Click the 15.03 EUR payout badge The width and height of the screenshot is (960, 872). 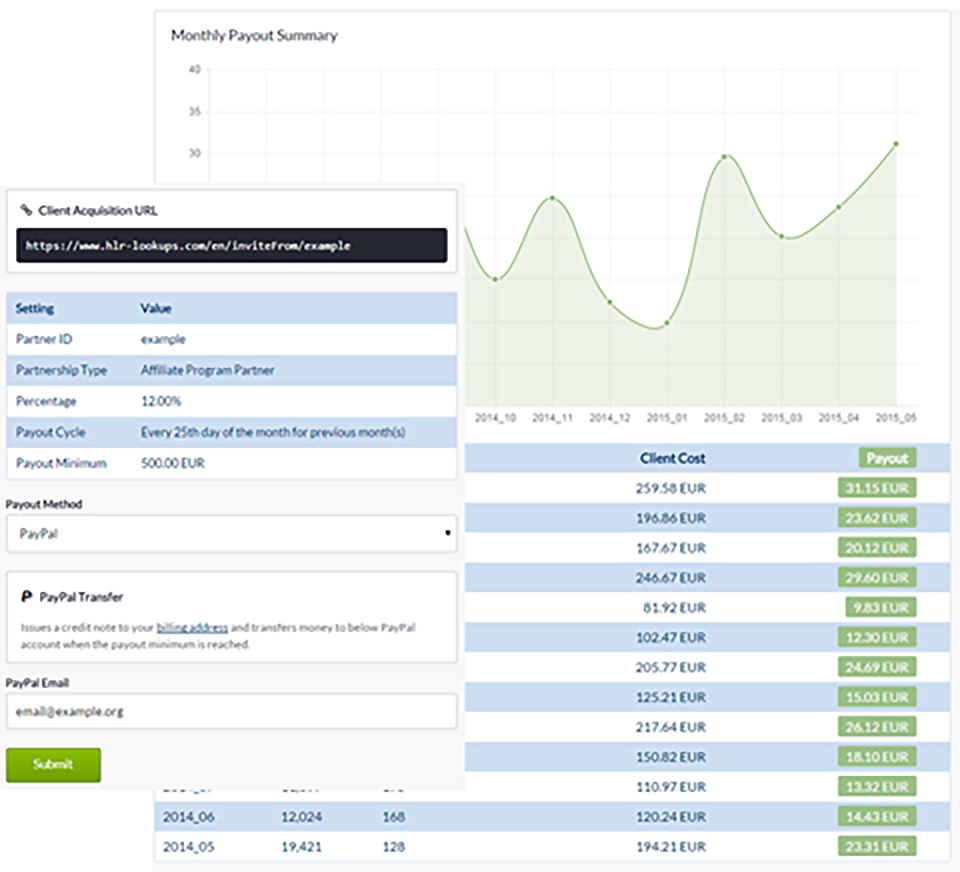(x=877, y=697)
